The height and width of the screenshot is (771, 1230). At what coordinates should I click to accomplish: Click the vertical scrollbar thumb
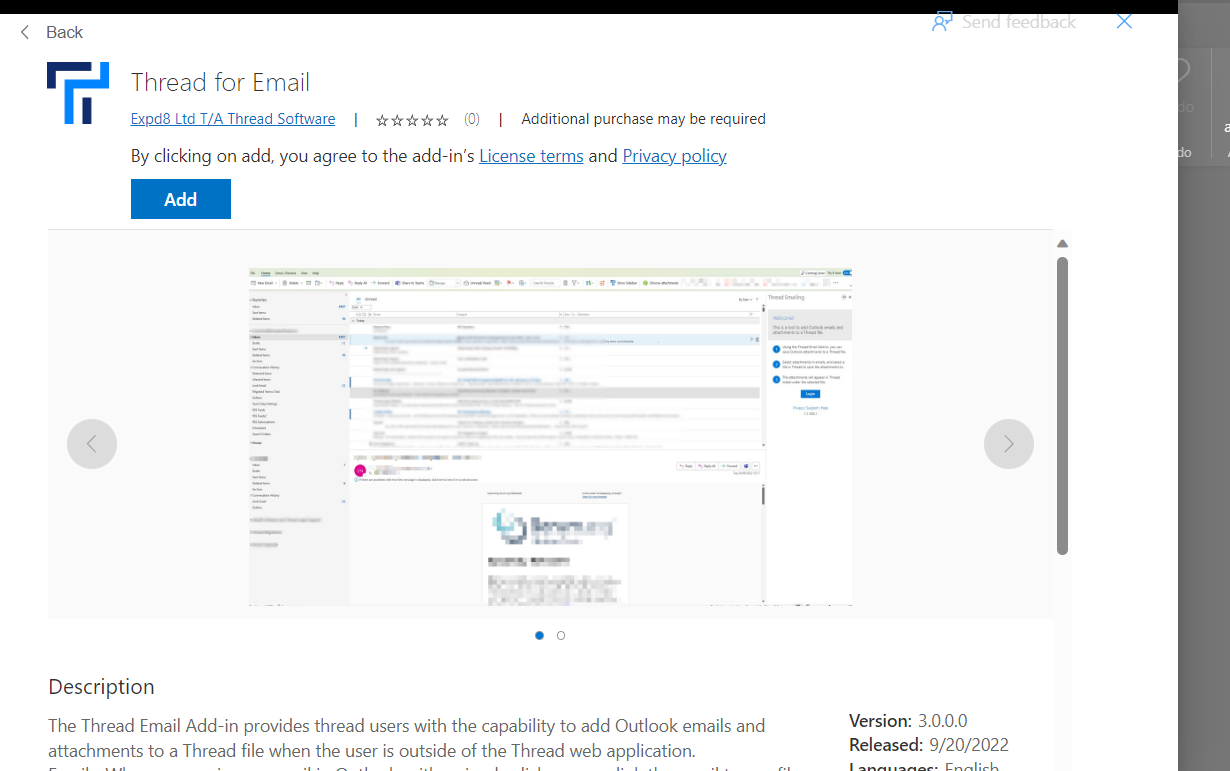point(1063,405)
